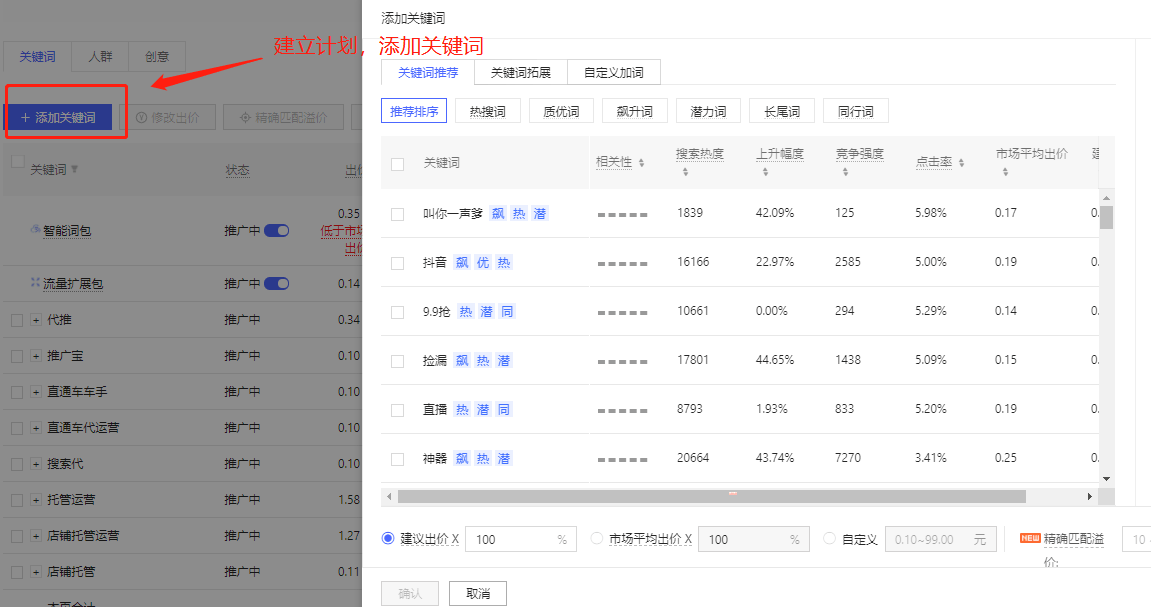Expand the 店铺托管运营 keyword row

tap(35, 536)
